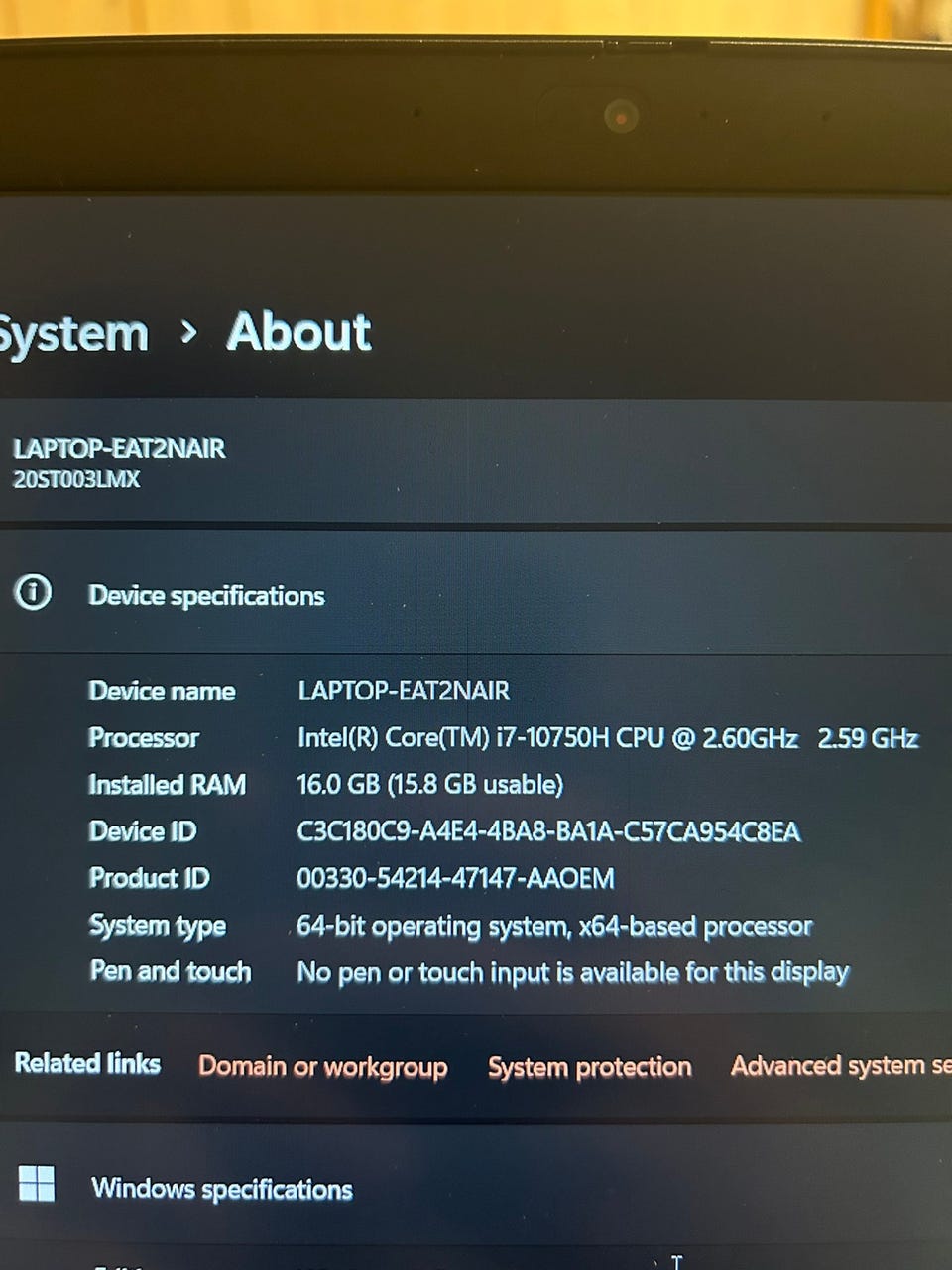Go back to System in the breadcrumb
The image size is (952, 1270).
pos(73,333)
